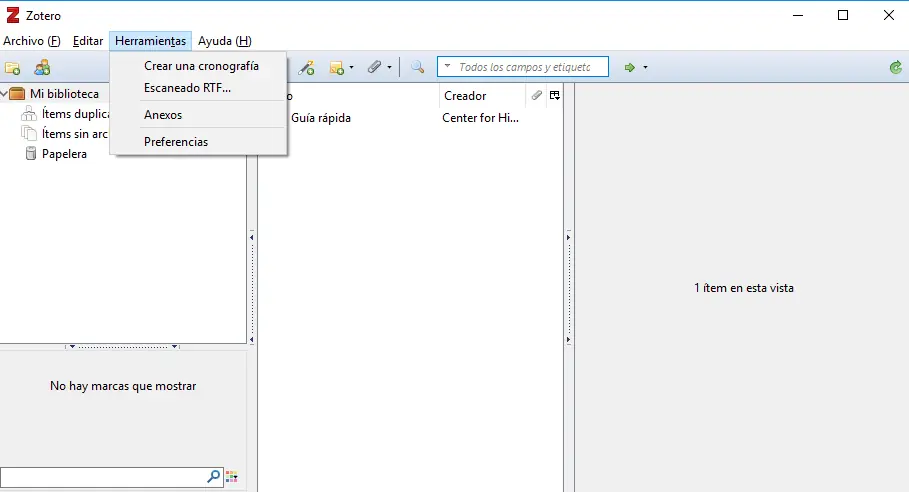The width and height of the screenshot is (909, 492).
Task: Click the new group library icon
Action: (42, 68)
